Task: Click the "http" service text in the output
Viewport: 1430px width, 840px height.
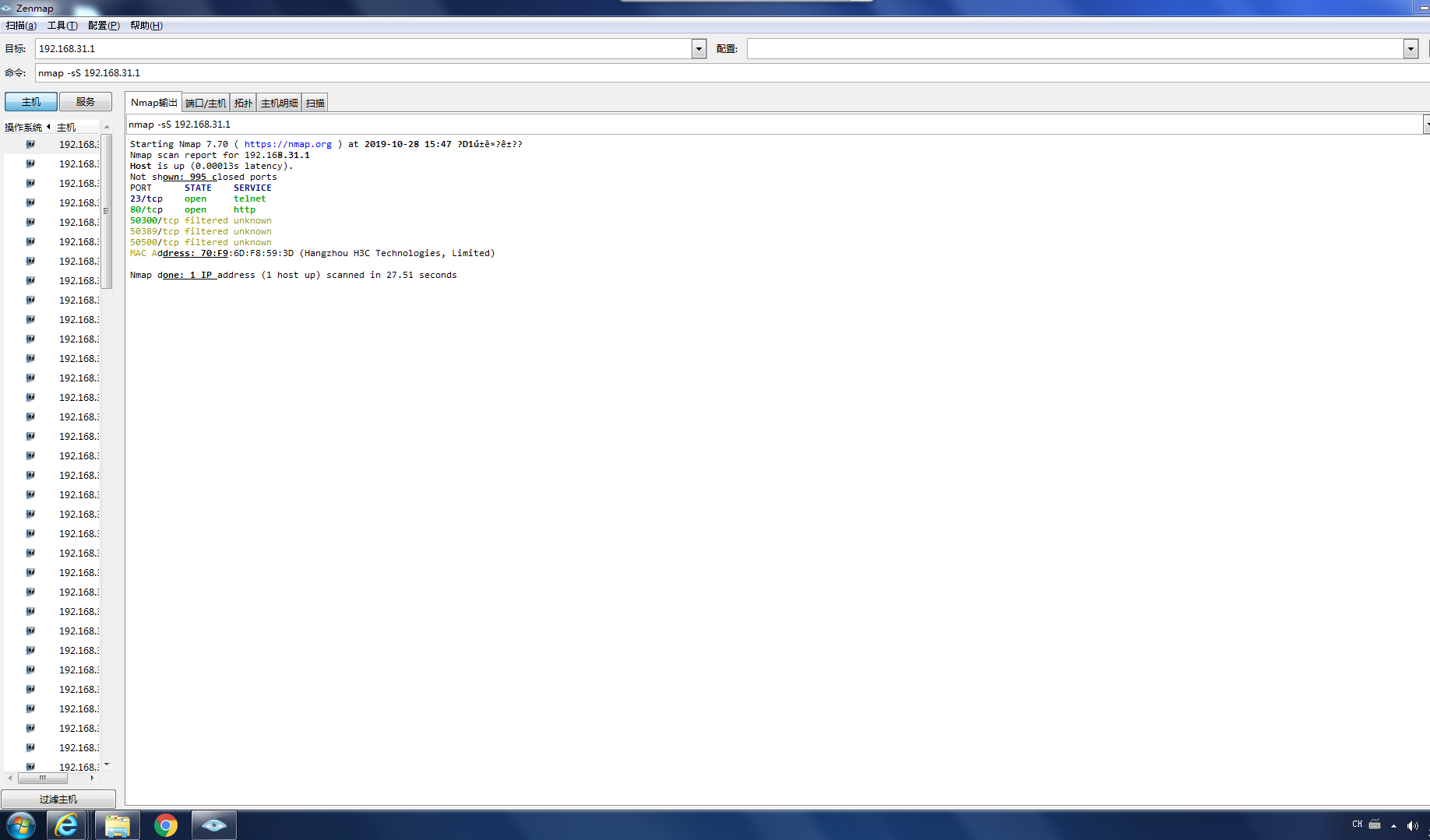Action: coord(245,209)
